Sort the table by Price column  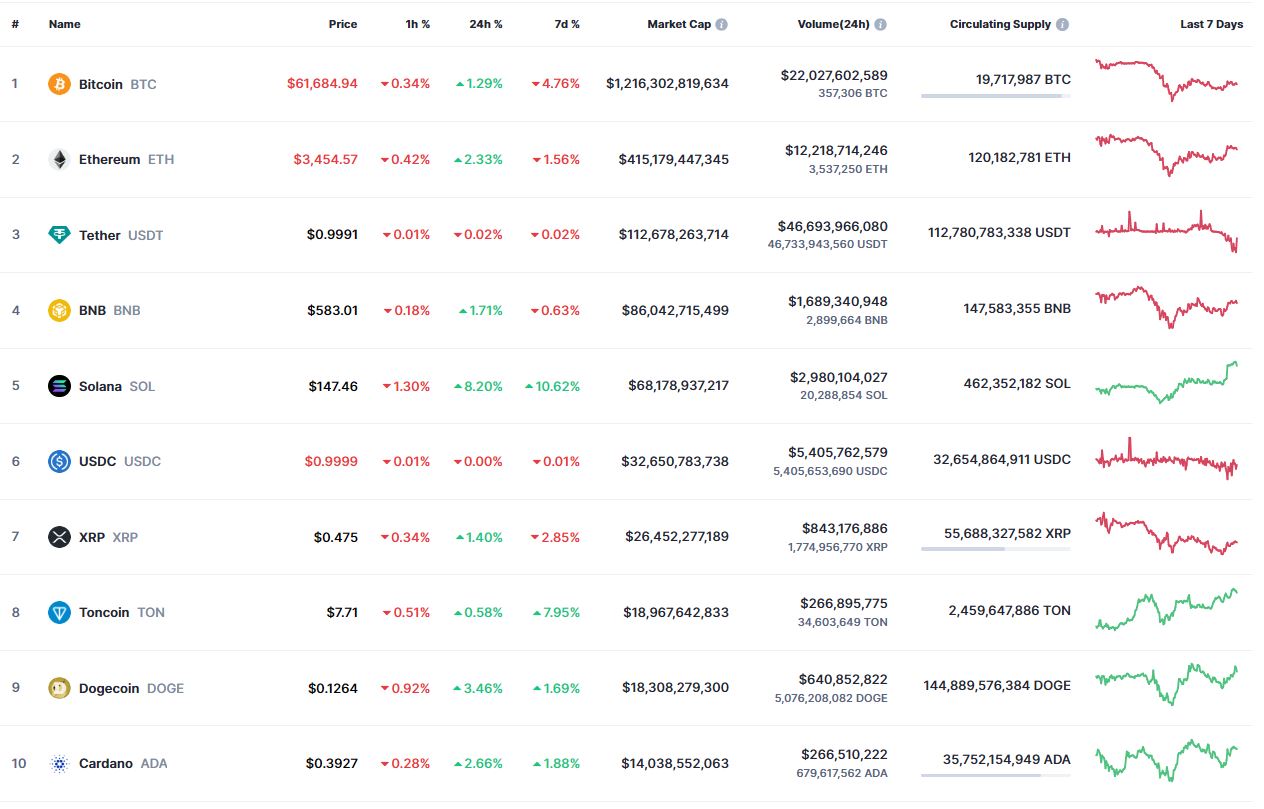point(342,24)
